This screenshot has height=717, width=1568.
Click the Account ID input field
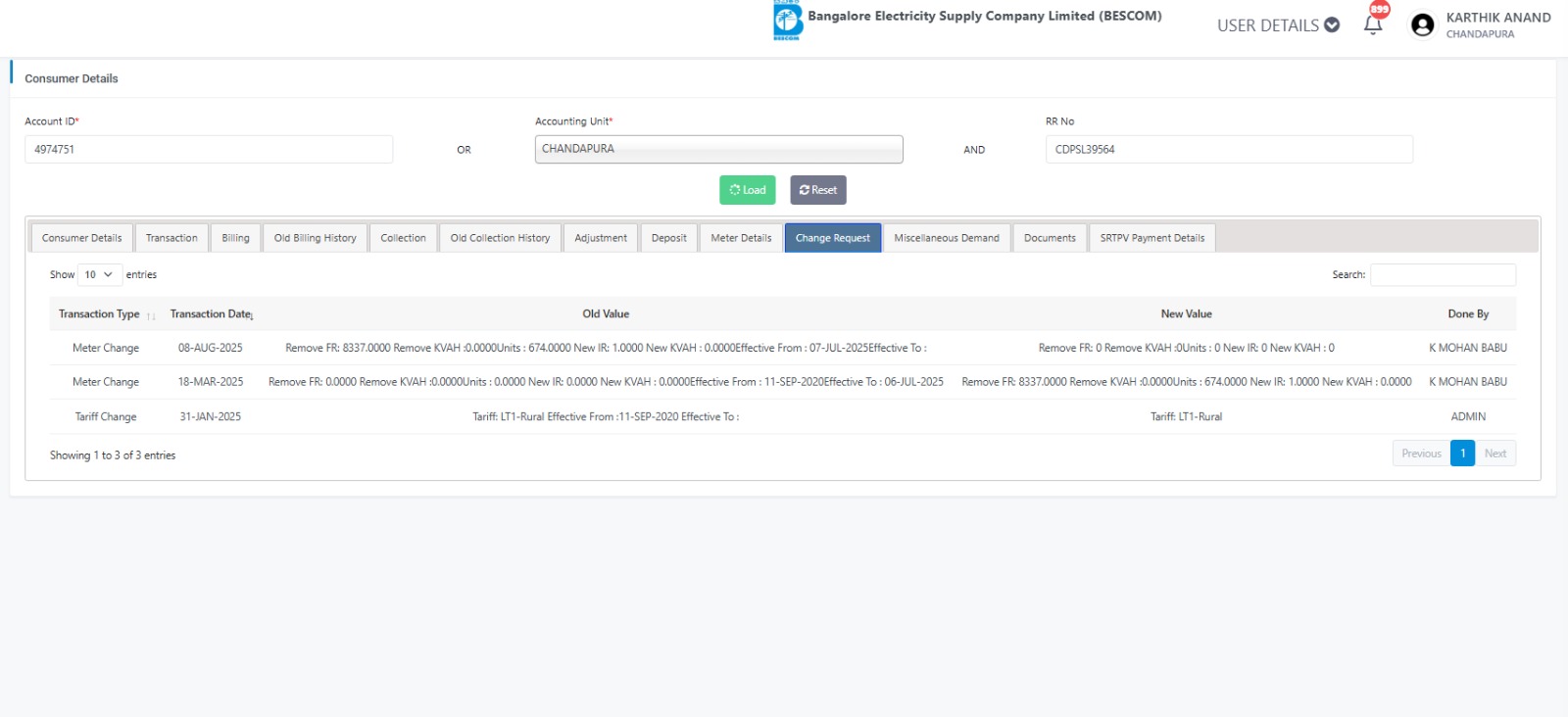[x=209, y=150]
